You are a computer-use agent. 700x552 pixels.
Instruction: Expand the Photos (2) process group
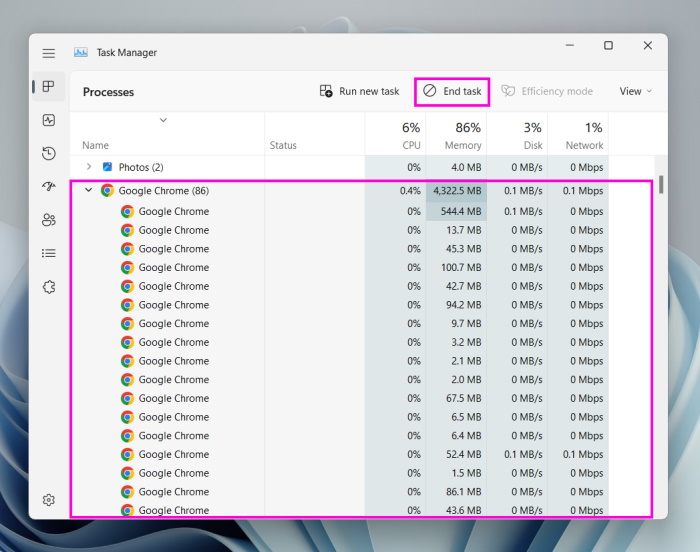tap(88, 167)
